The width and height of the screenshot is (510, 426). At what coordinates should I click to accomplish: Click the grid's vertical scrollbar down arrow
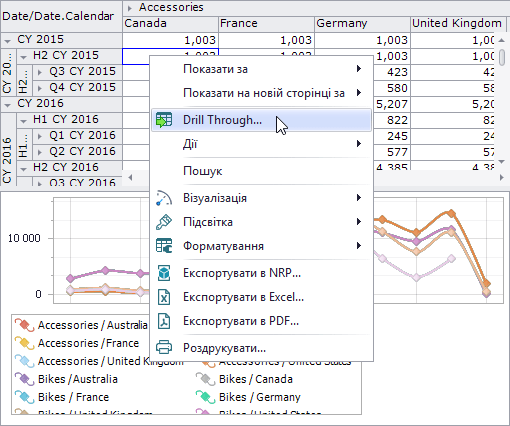502,162
